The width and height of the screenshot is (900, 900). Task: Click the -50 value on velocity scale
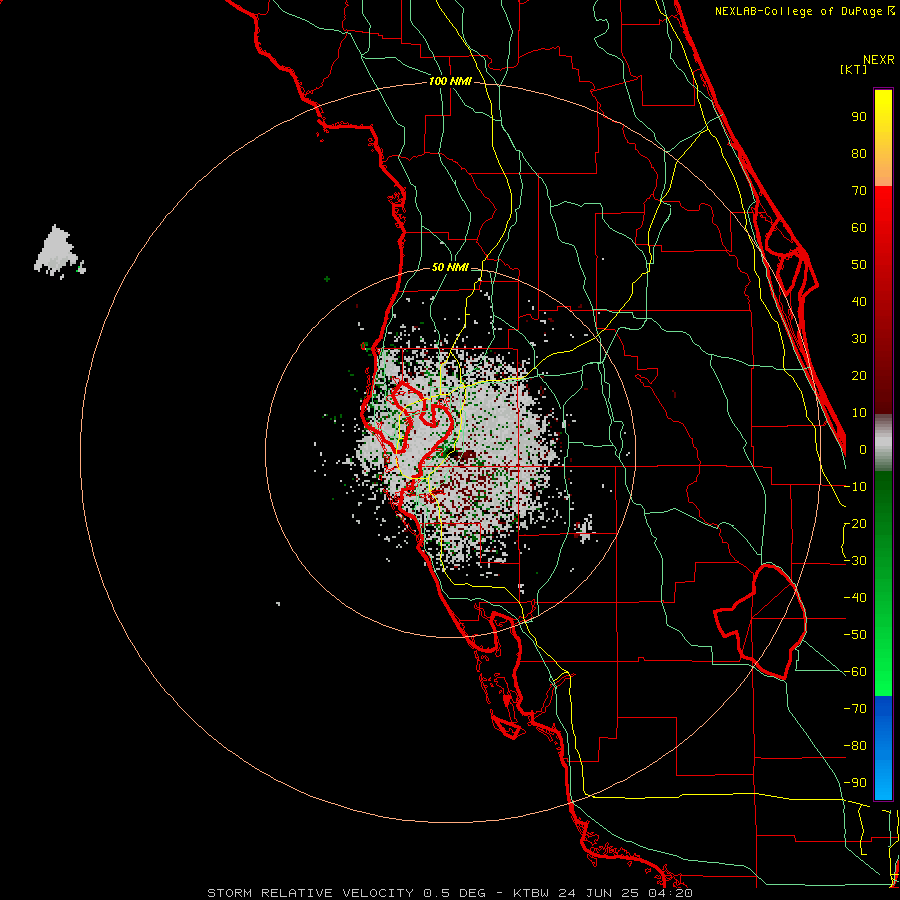855,635
